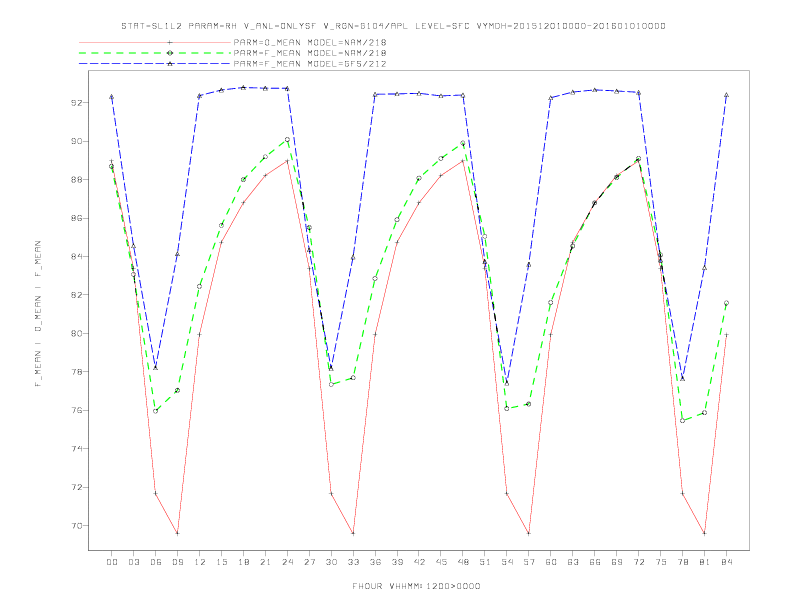The image size is (792, 612).
Task: Click x-axis tick label 42
Action: 419,562
